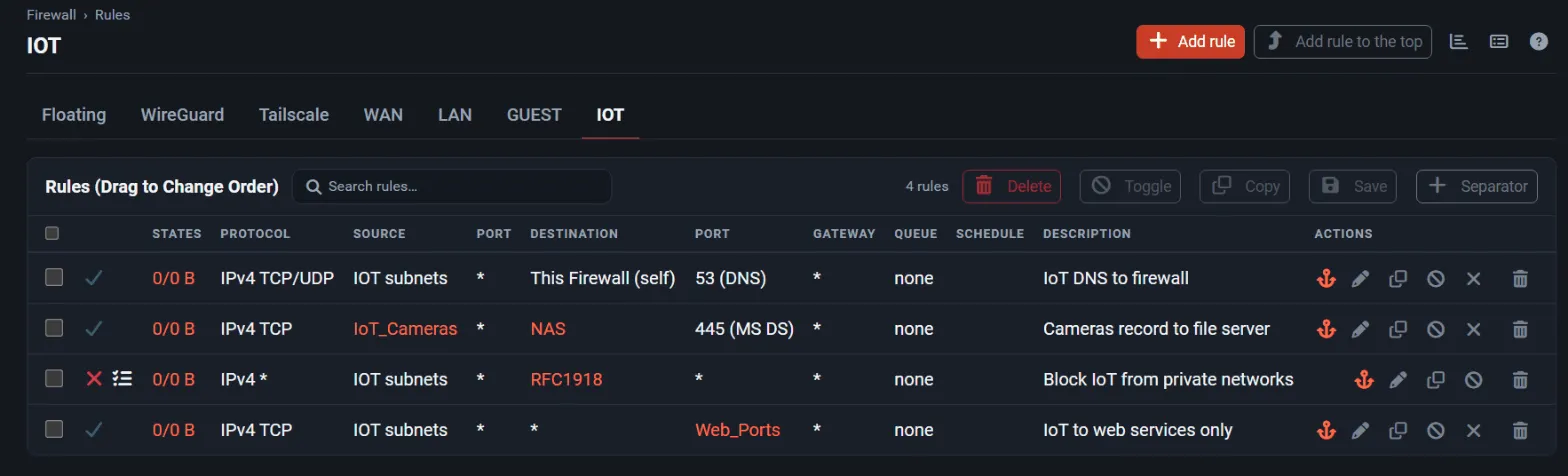Disable the Cameras record to file server rule
Screen dimensions: 1568x476
1436,329
